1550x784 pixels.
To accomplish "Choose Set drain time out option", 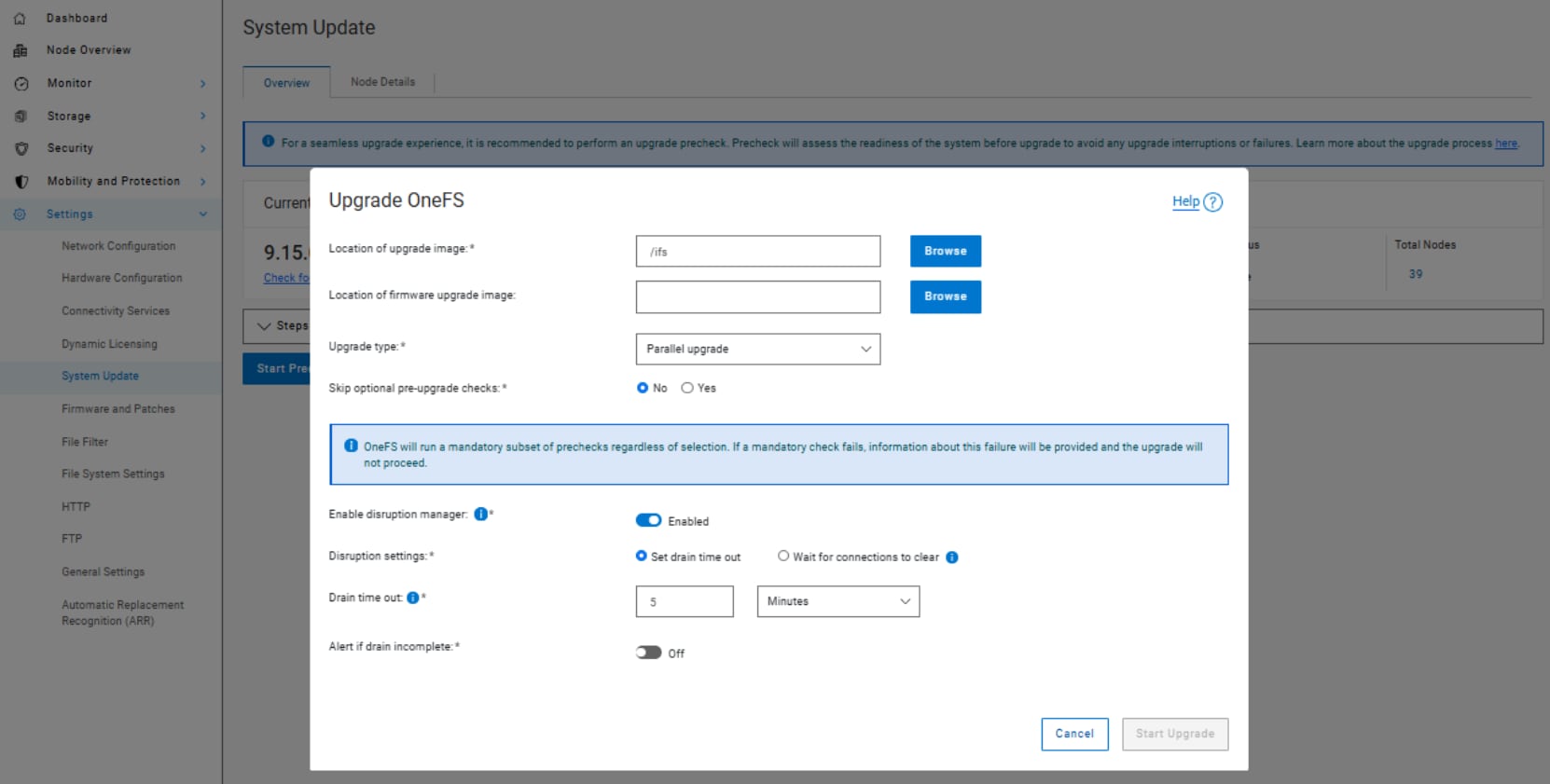I will click(x=642, y=557).
